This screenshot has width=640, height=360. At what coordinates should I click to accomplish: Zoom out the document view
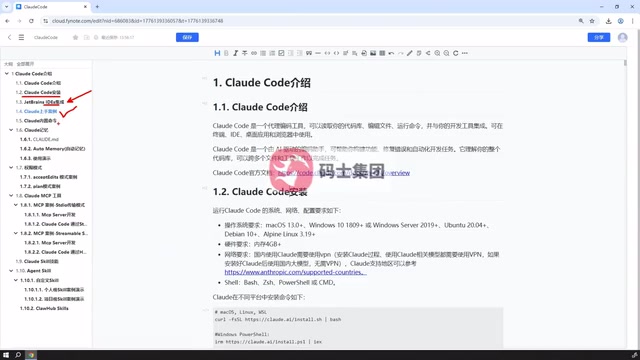(x=447, y=53)
